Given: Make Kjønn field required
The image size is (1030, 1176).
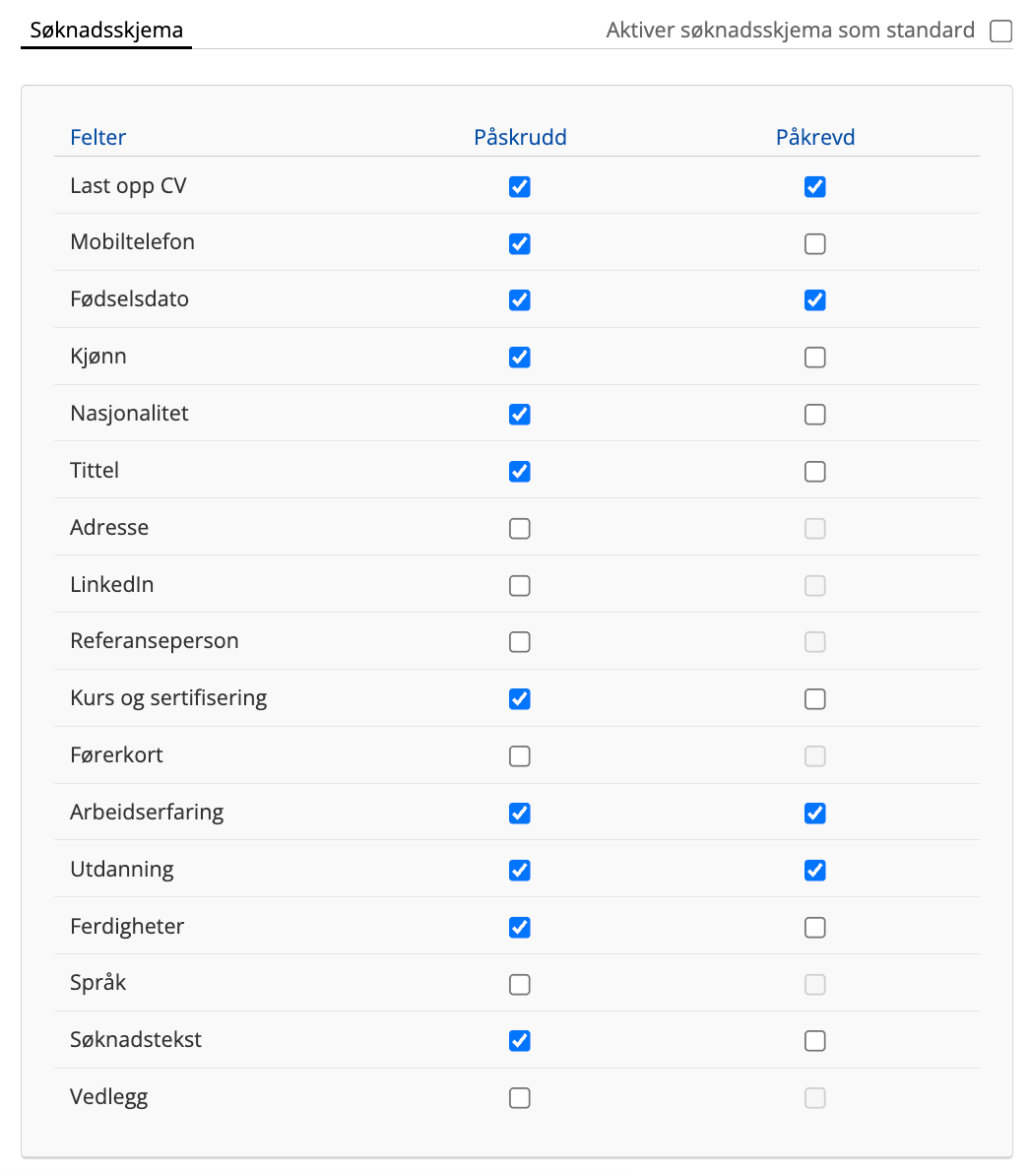Looking at the screenshot, I should pos(815,357).
